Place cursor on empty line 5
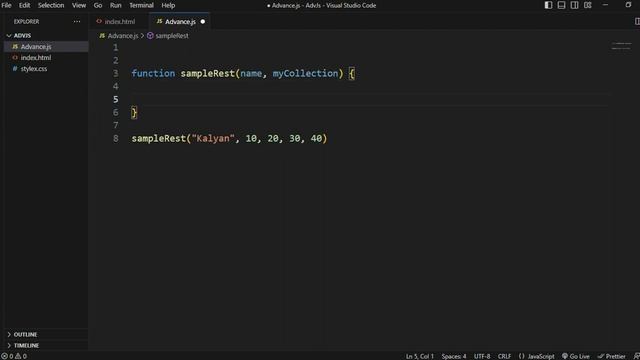Screen dimensions: 640x360 pos(369,99)
